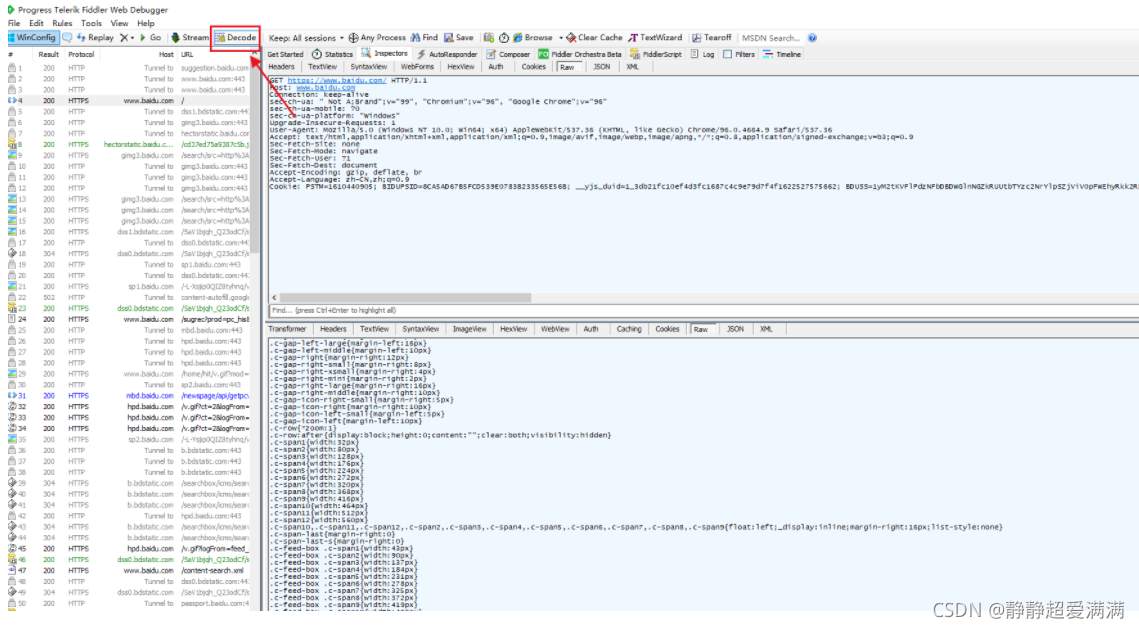Select response ImageView tab
Viewport: 1139px width, 628px height.
(469, 329)
